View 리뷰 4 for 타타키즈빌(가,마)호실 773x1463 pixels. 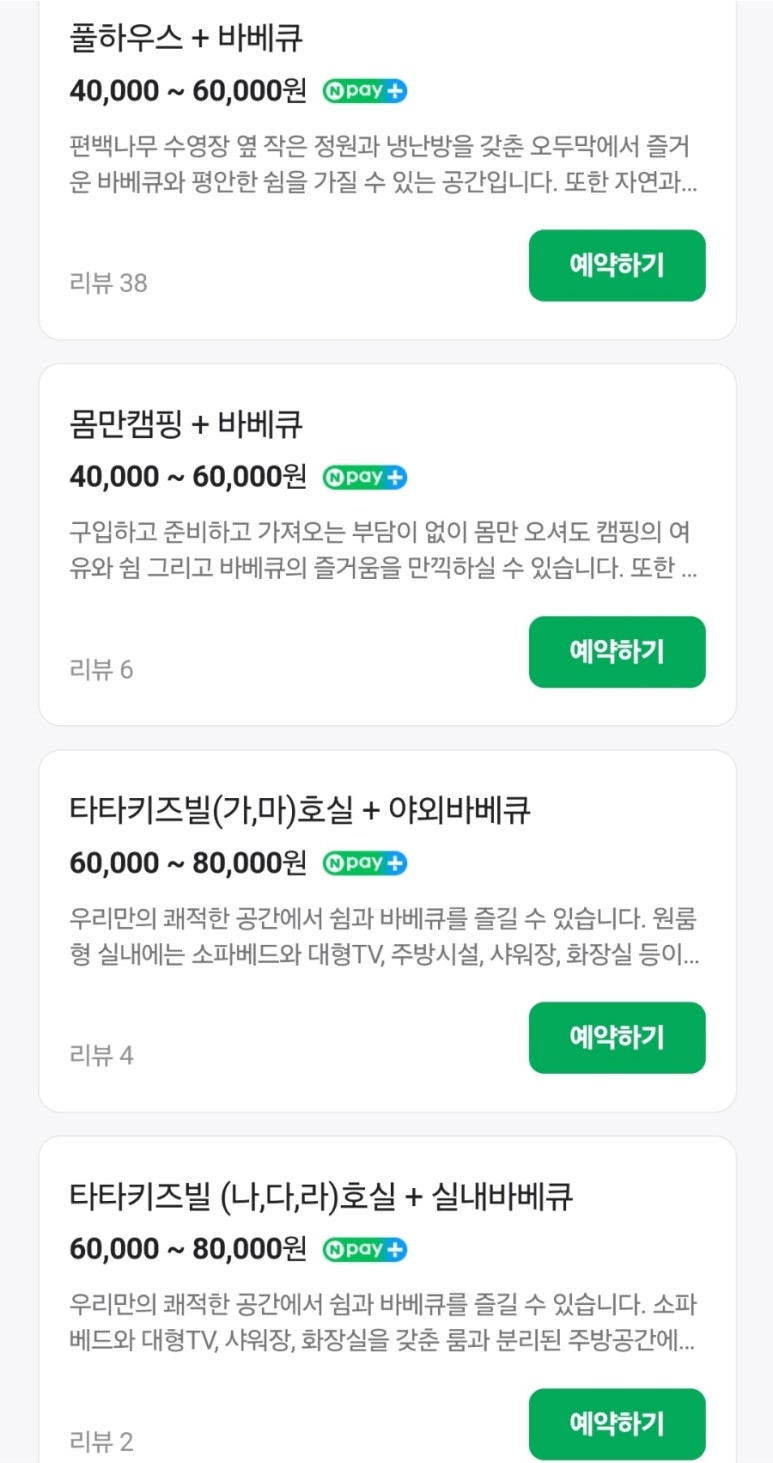pyautogui.click(x=101, y=1055)
